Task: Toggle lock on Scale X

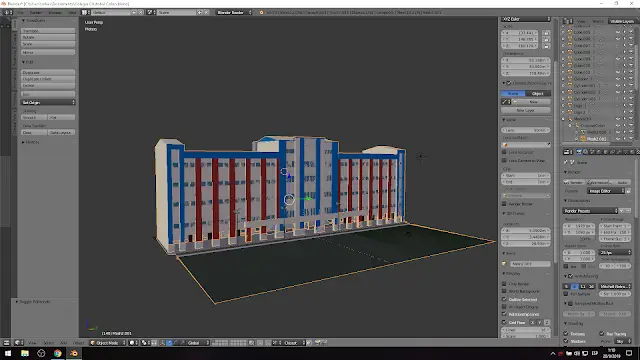Action: point(547,33)
